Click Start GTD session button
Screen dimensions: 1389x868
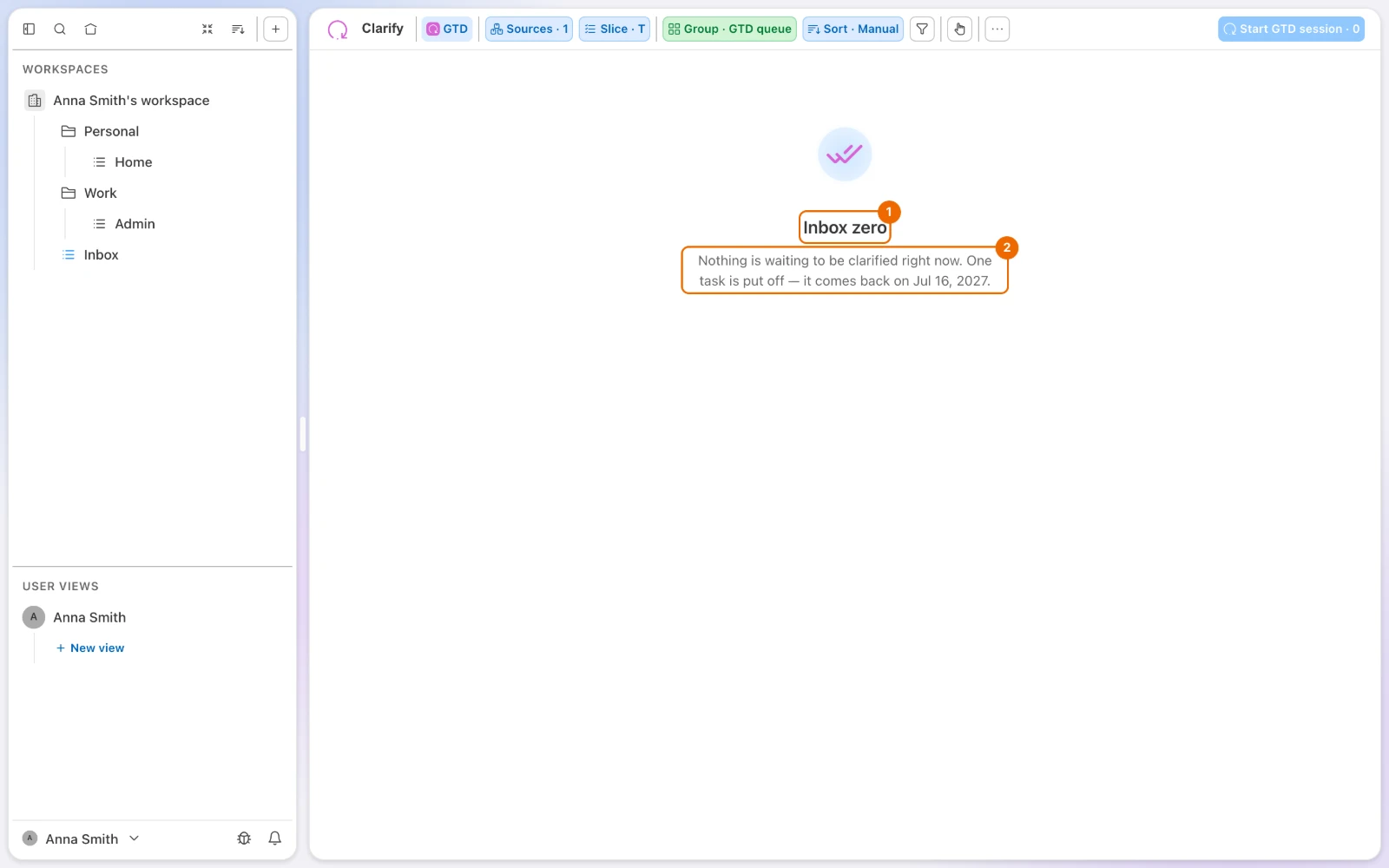tap(1291, 29)
